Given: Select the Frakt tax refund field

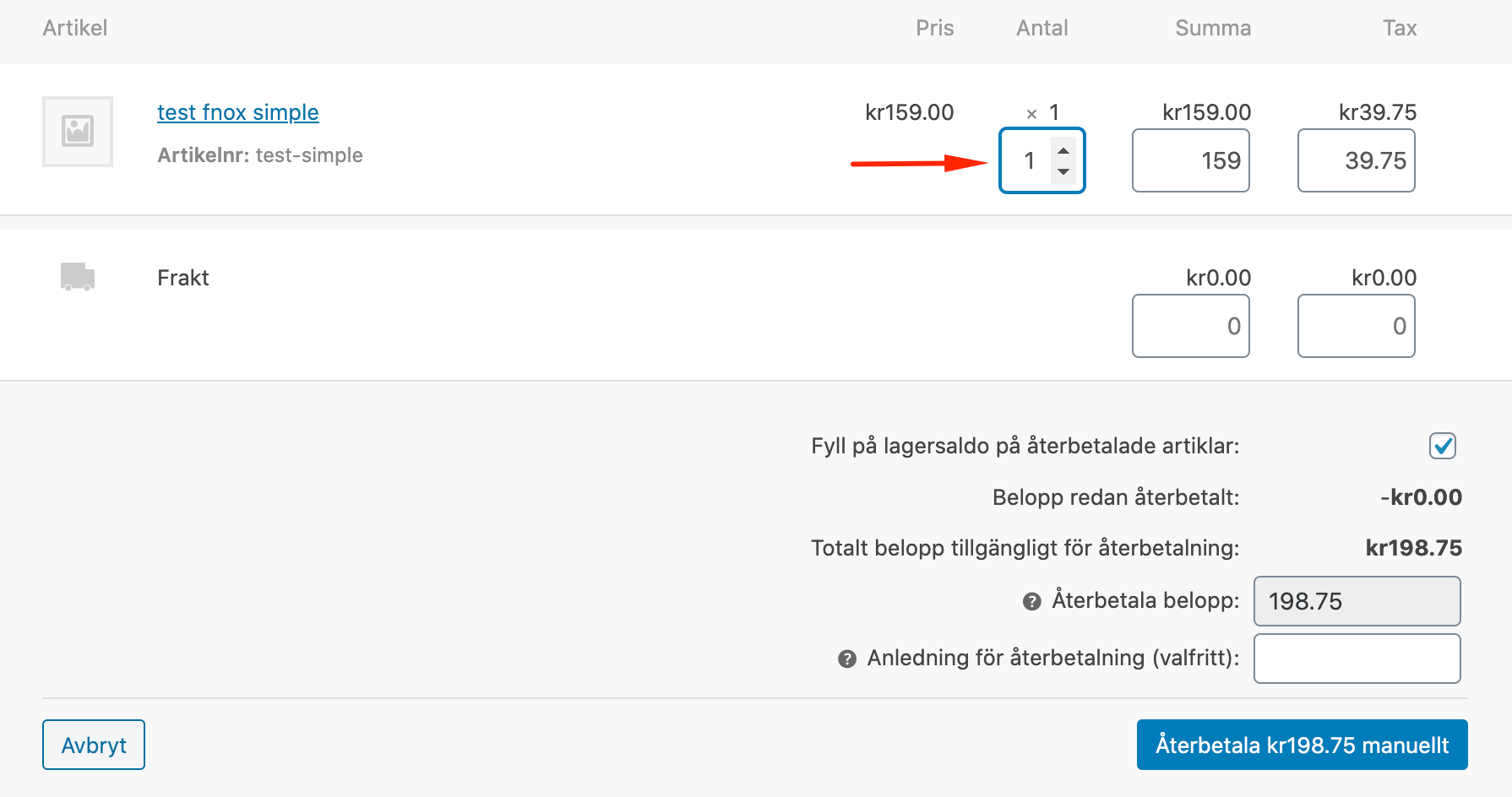Looking at the screenshot, I should (1356, 326).
